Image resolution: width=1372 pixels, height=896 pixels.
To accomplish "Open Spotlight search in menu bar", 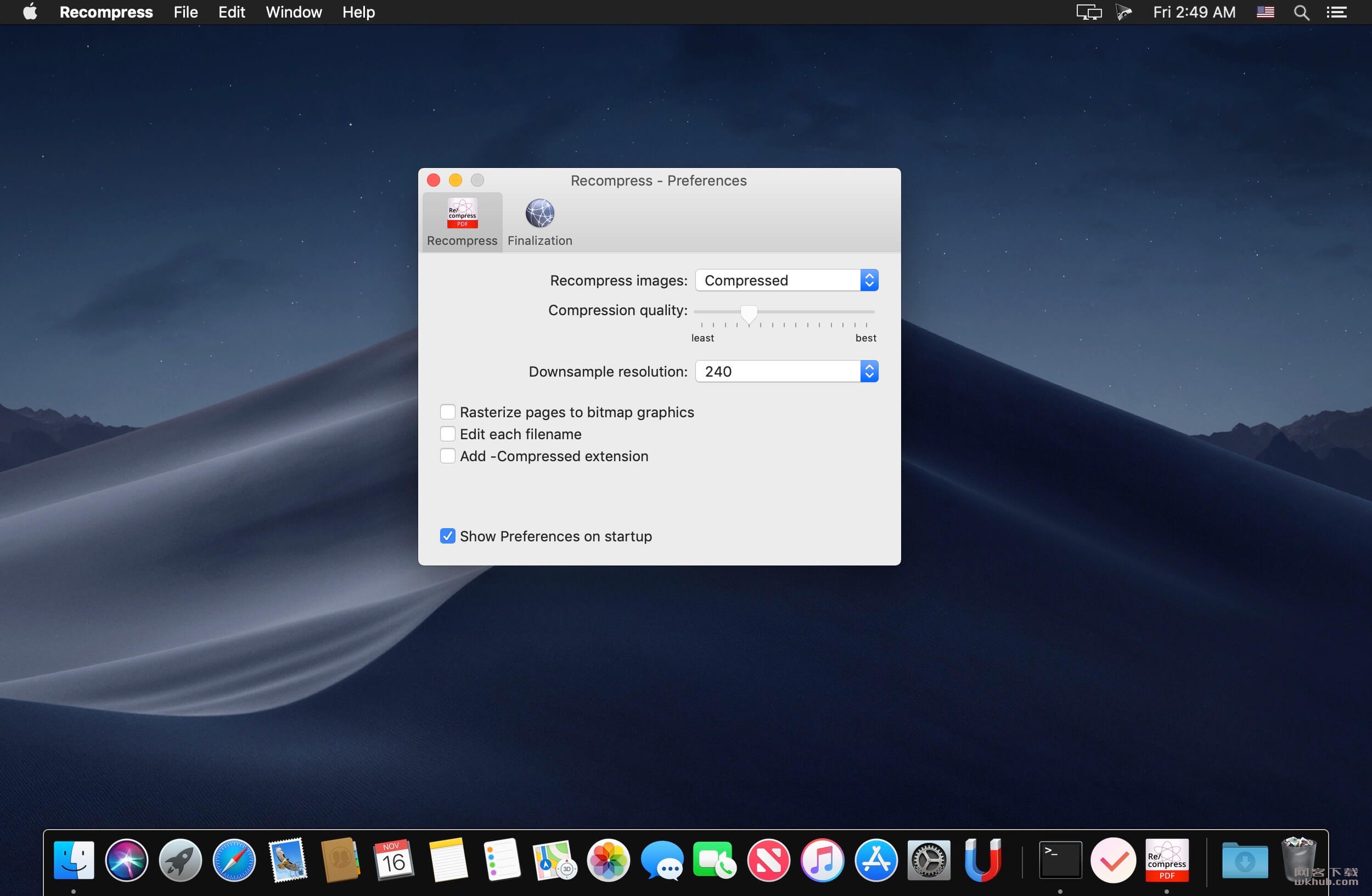I will coord(1301,12).
